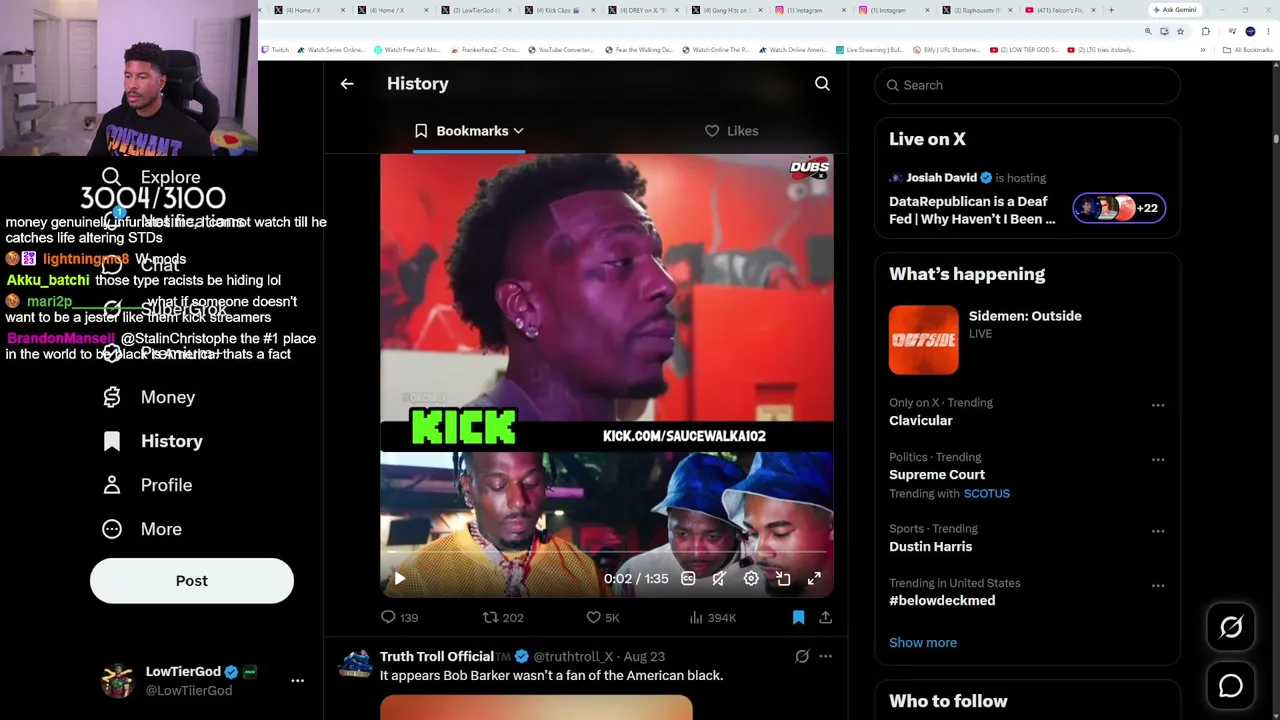Switch to the Likes tab
1280x720 pixels.
[732, 131]
